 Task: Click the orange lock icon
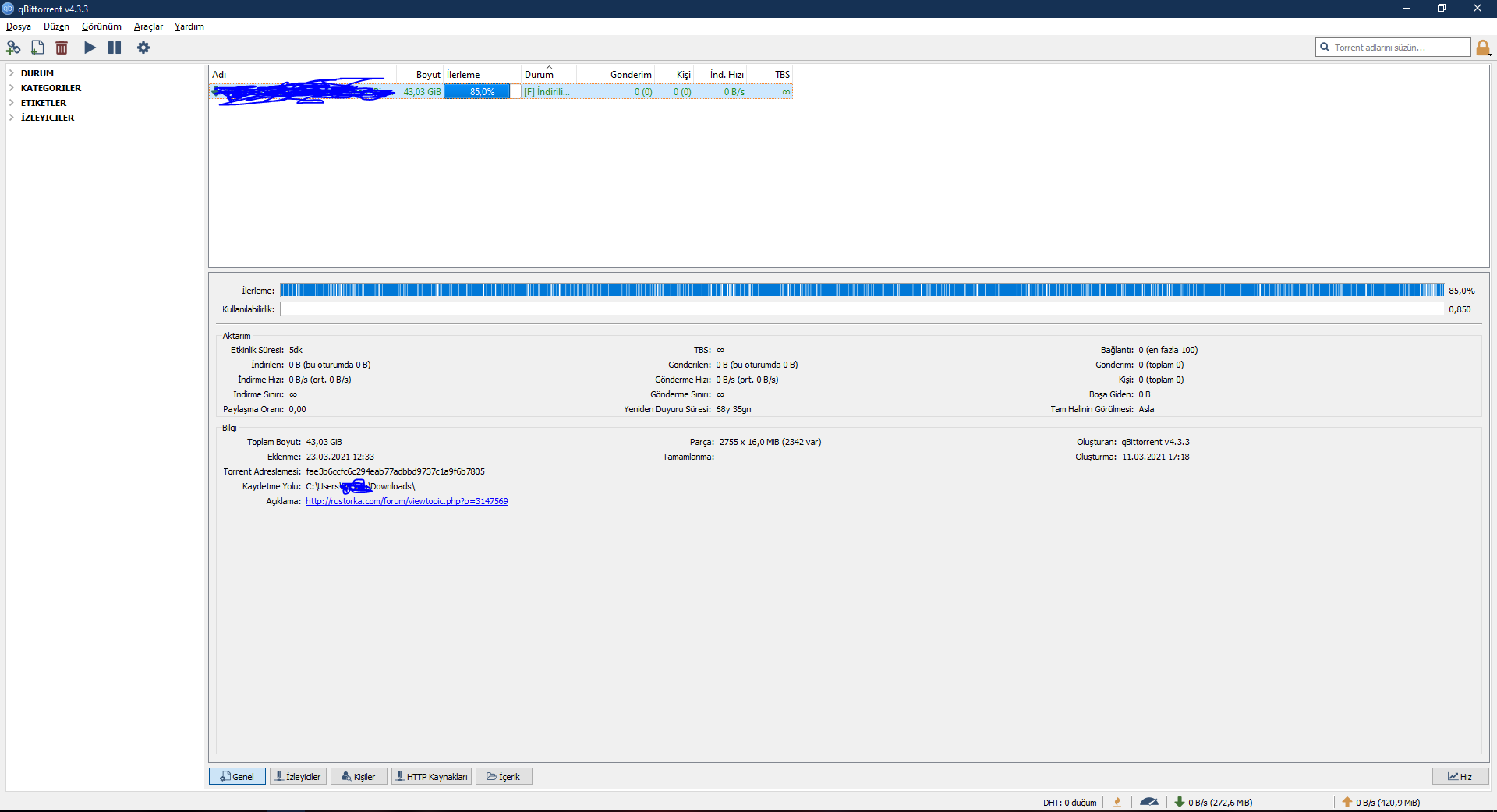(x=1483, y=48)
